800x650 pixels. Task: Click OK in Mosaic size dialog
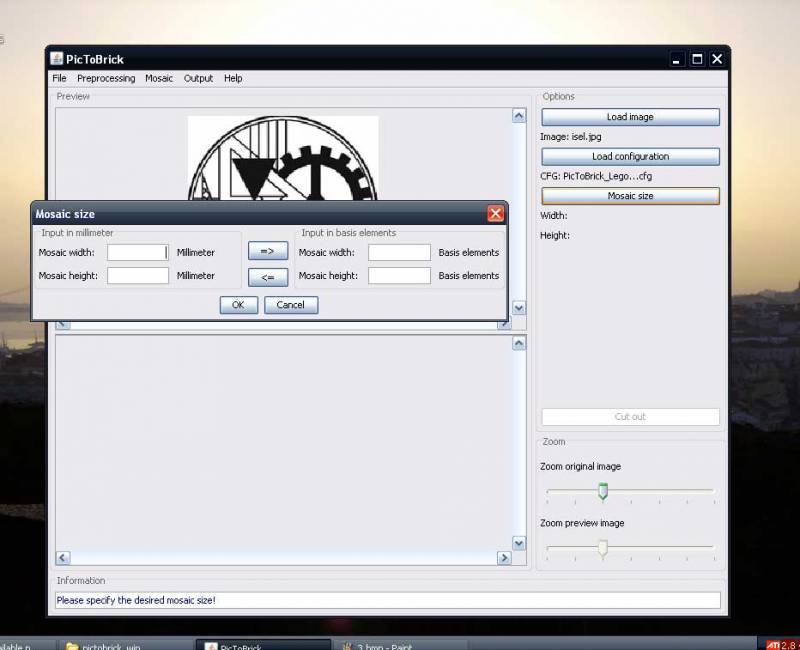(238, 305)
